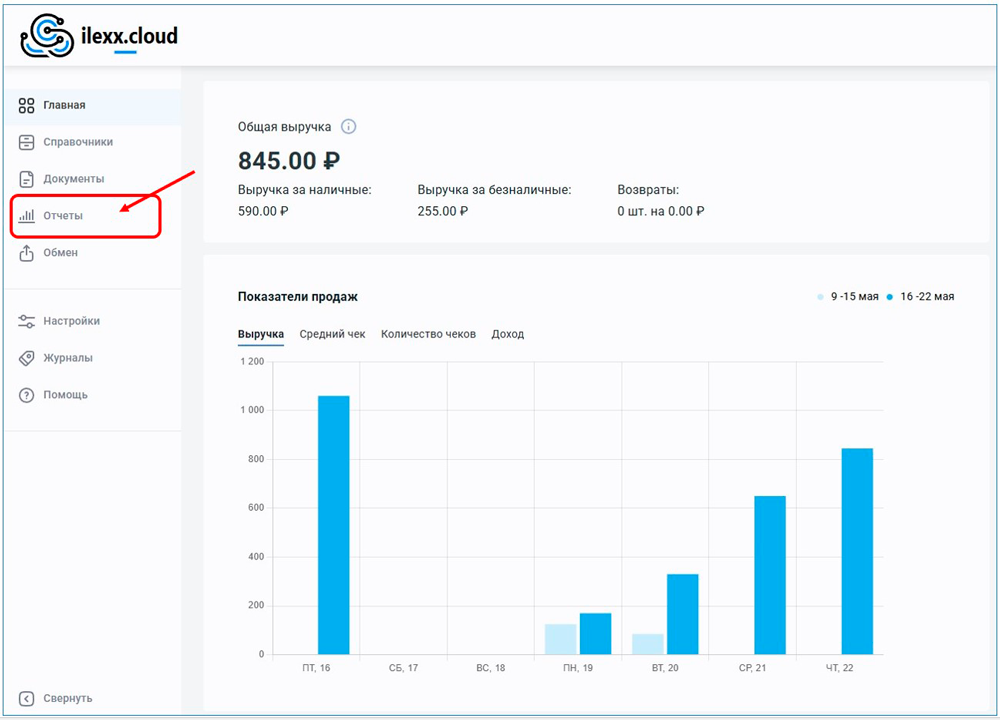Click the Помощь question mark icon
1000x720 pixels.
coord(27,395)
